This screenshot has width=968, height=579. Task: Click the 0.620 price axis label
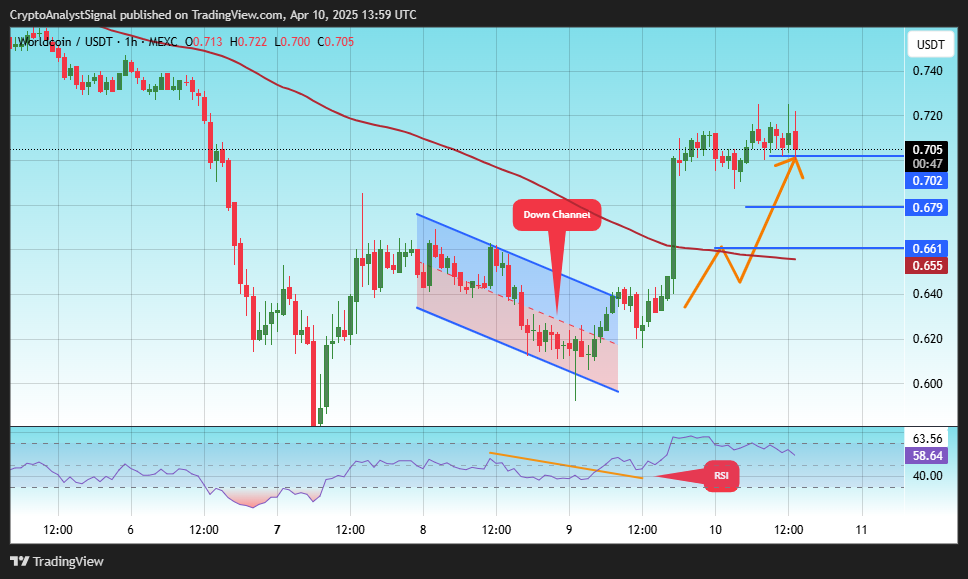[927, 339]
